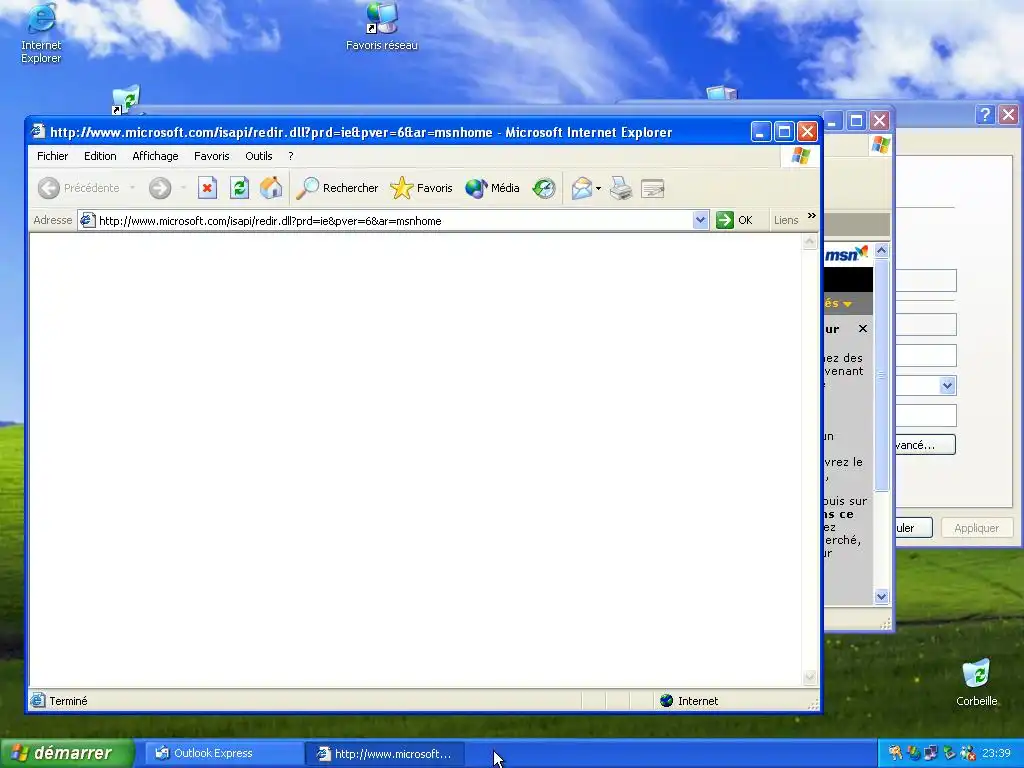Click the Windows flag in background browser
The width and height of the screenshot is (1024, 768).
[880, 144]
